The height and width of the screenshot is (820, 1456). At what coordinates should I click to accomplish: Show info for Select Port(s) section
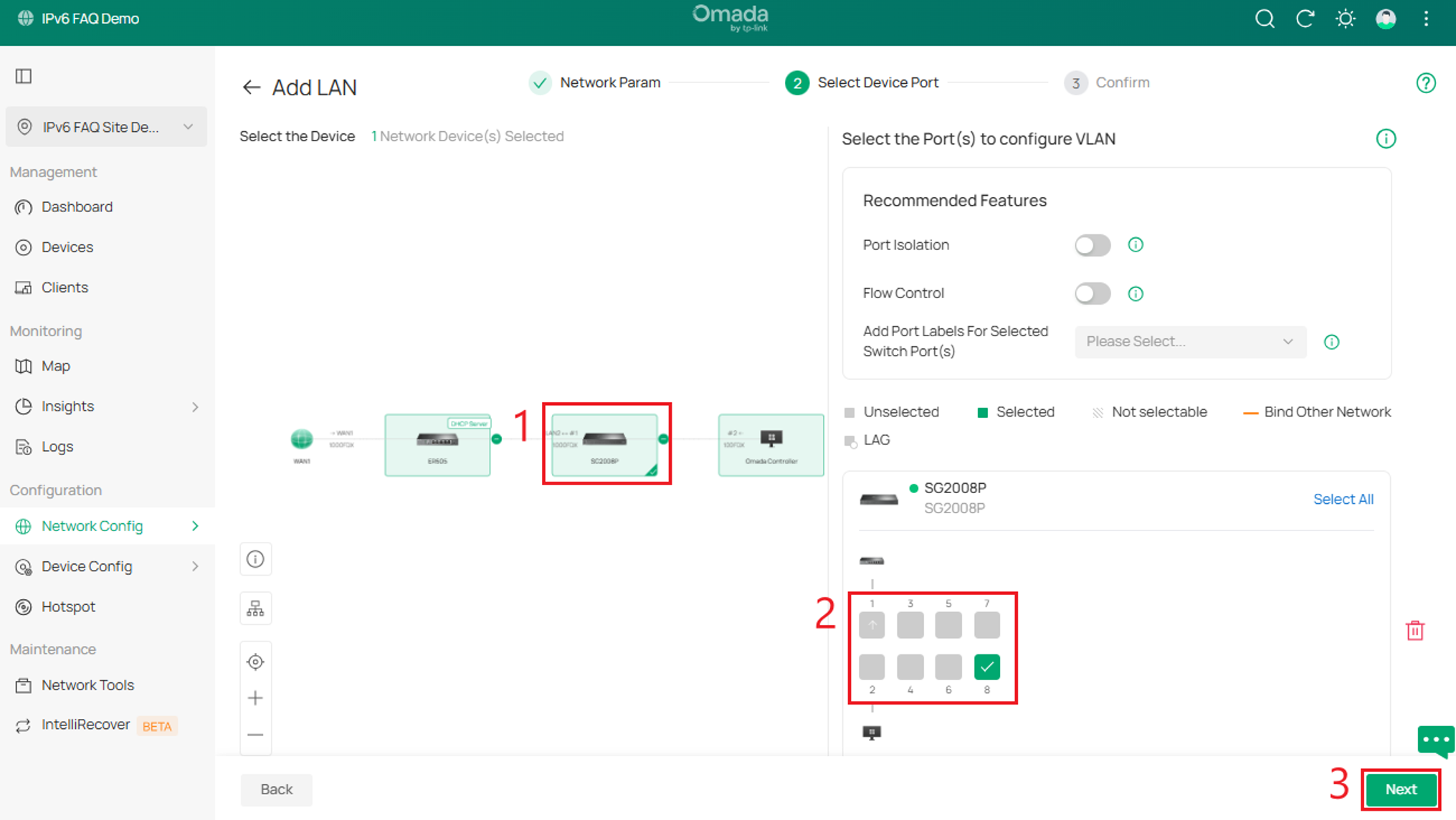[1386, 139]
